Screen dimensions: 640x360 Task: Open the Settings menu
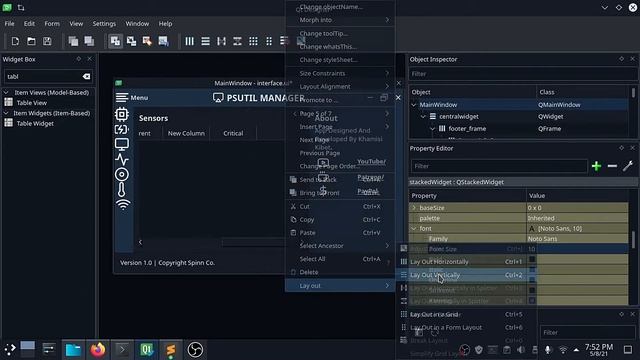[104, 24]
